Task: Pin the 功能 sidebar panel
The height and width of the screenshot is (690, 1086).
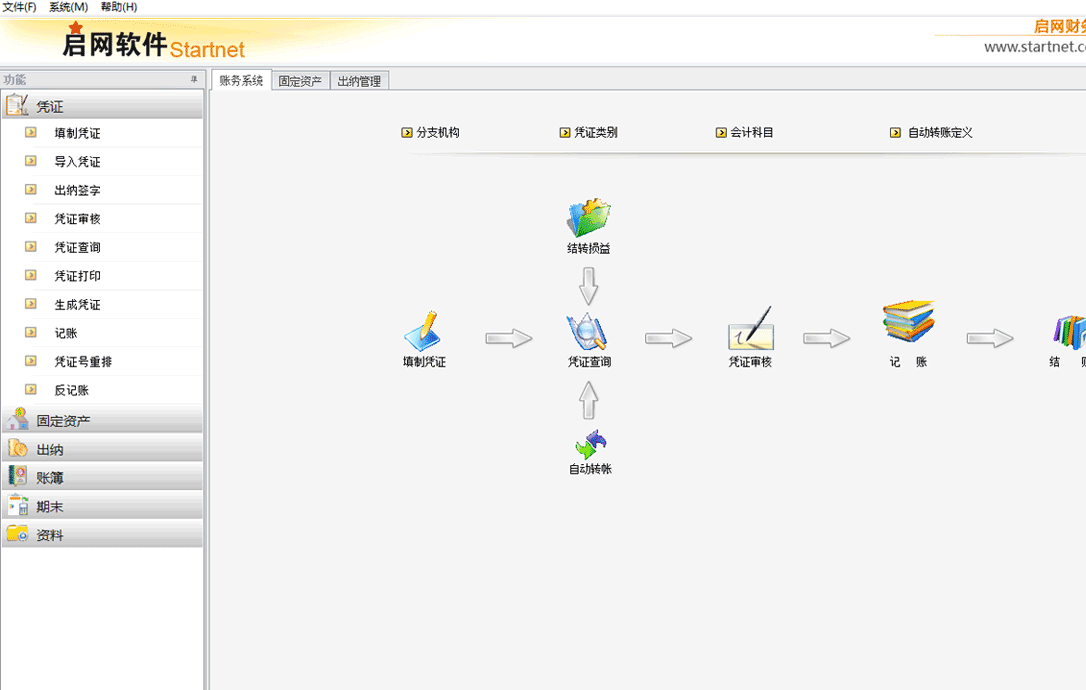Action: pyautogui.click(x=194, y=79)
